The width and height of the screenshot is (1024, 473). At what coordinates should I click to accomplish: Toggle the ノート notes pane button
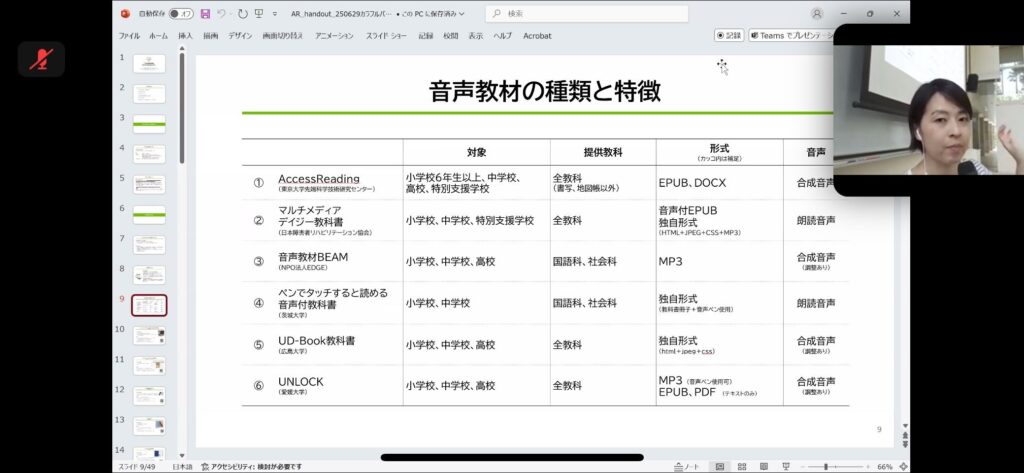pos(687,466)
